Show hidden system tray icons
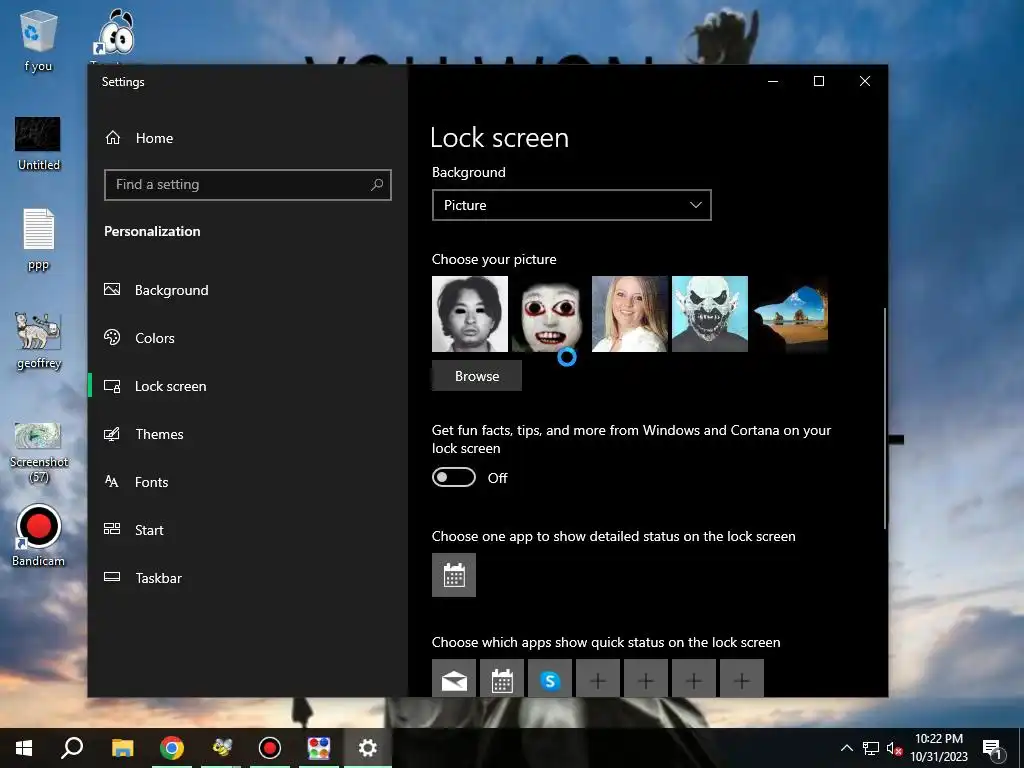 pyautogui.click(x=846, y=748)
